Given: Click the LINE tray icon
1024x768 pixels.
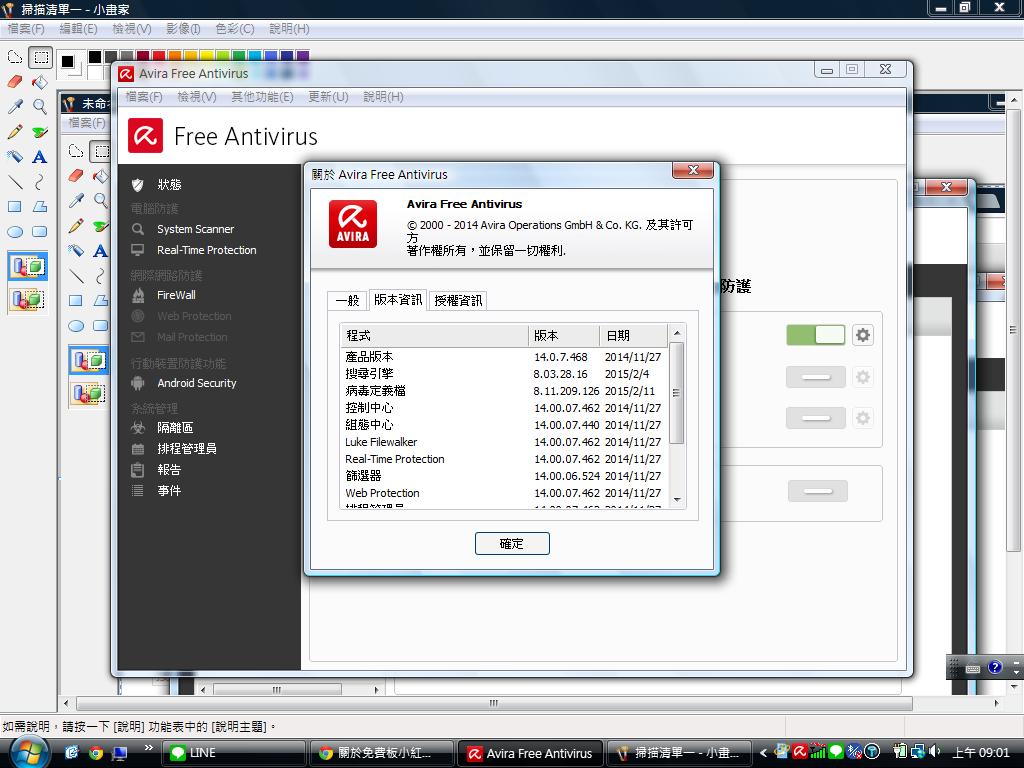Looking at the screenshot, I should point(835,752).
